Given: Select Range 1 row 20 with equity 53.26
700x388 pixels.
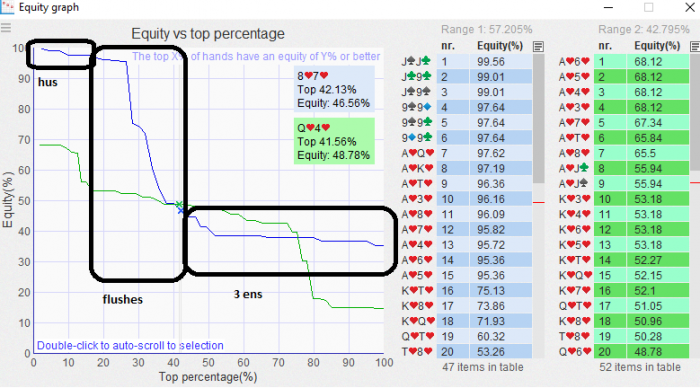Looking at the screenshot, I should (466, 351).
